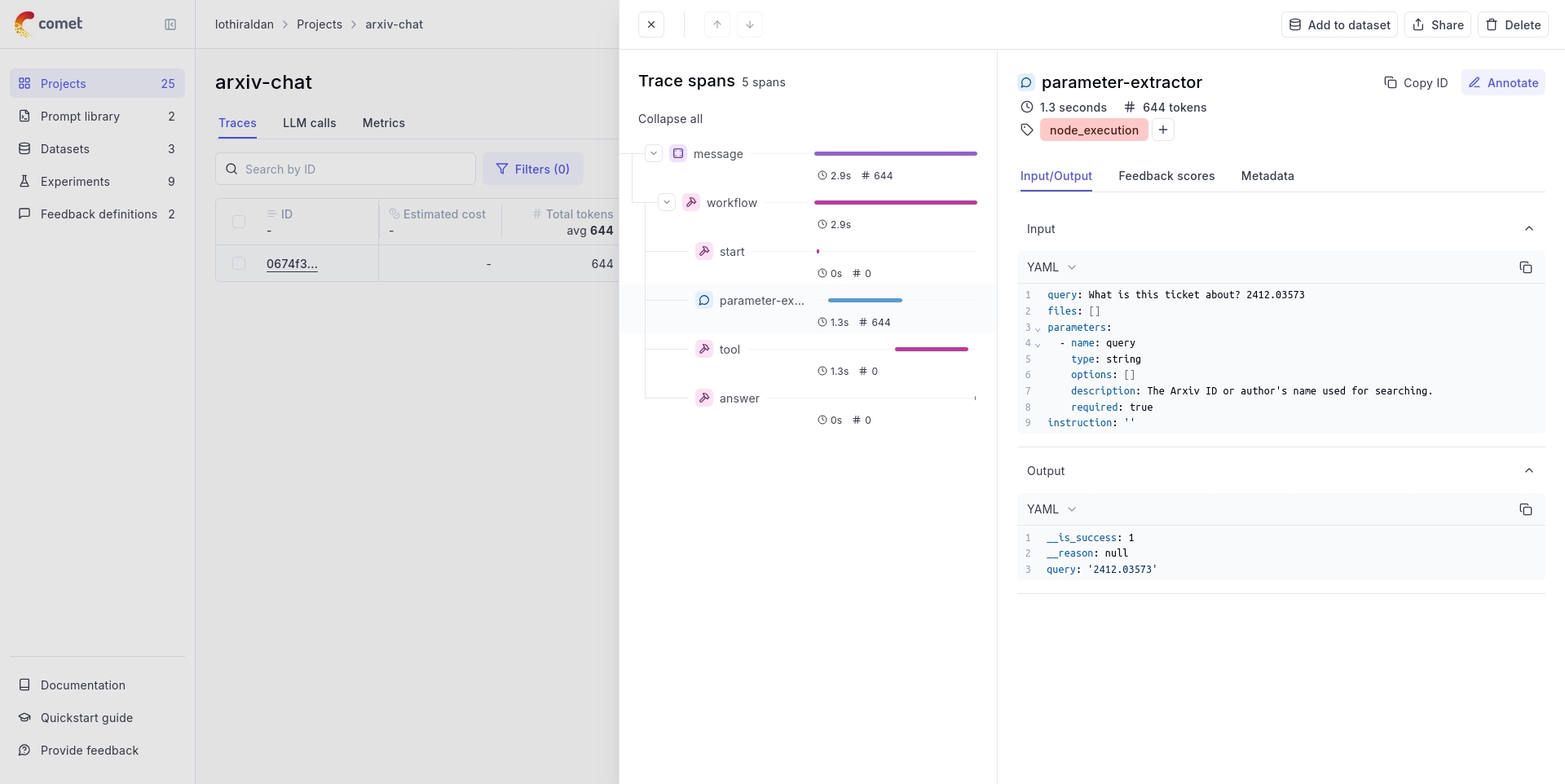
Task: Collapse the workflow span node
Action: pyautogui.click(x=667, y=202)
